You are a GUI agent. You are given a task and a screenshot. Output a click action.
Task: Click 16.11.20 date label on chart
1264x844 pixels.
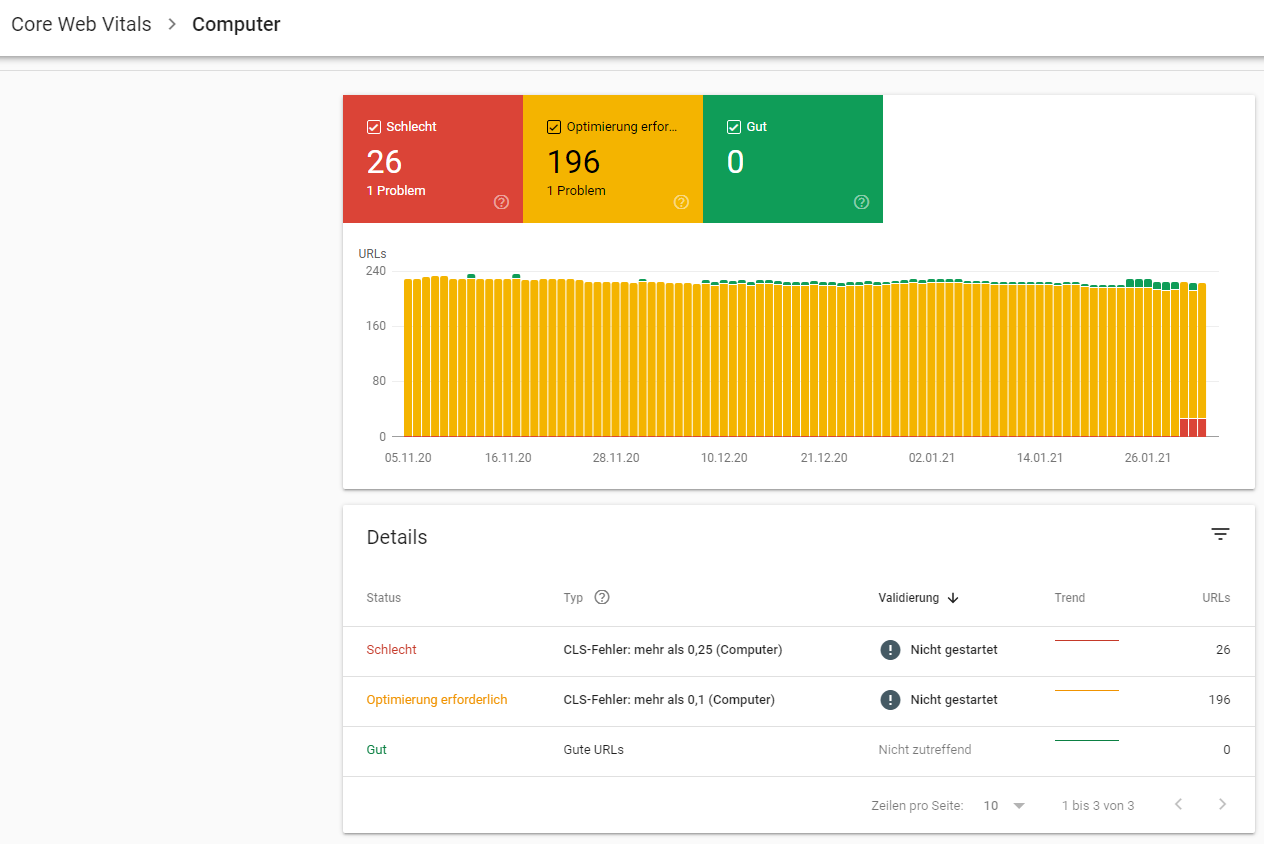click(508, 458)
